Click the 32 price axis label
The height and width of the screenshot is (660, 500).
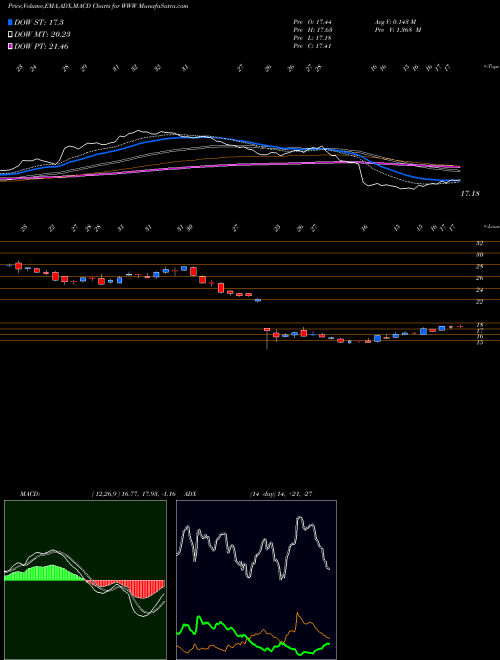[x=479, y=243]
